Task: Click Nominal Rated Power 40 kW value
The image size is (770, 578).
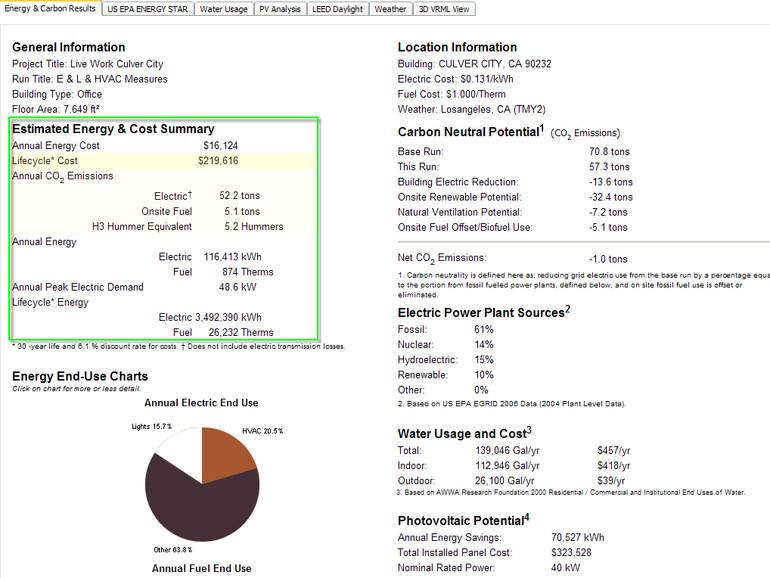Action: (565, 568)
